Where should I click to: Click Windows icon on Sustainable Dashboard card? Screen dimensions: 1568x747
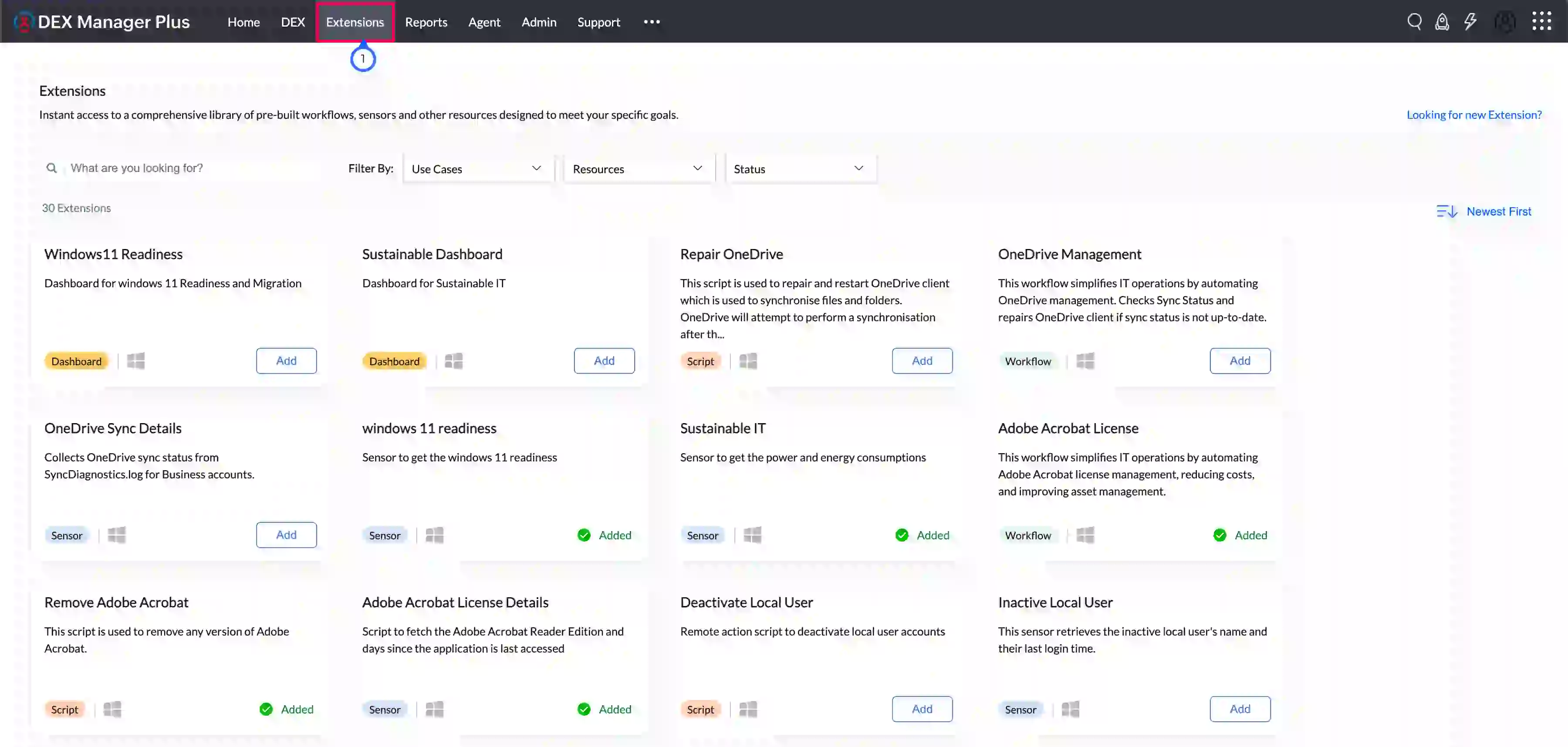(x=453, y=361)
